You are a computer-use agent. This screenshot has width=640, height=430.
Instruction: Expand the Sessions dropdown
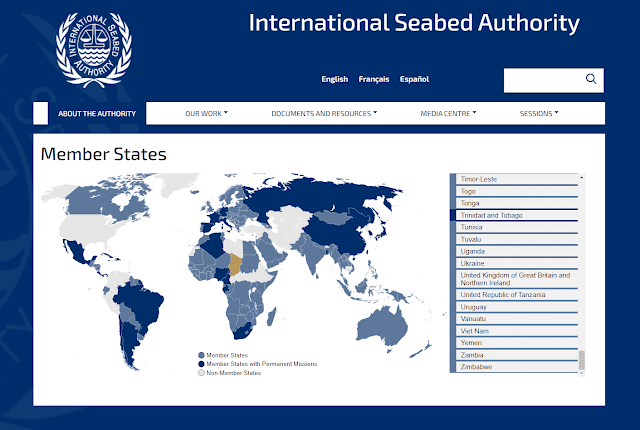539,113
